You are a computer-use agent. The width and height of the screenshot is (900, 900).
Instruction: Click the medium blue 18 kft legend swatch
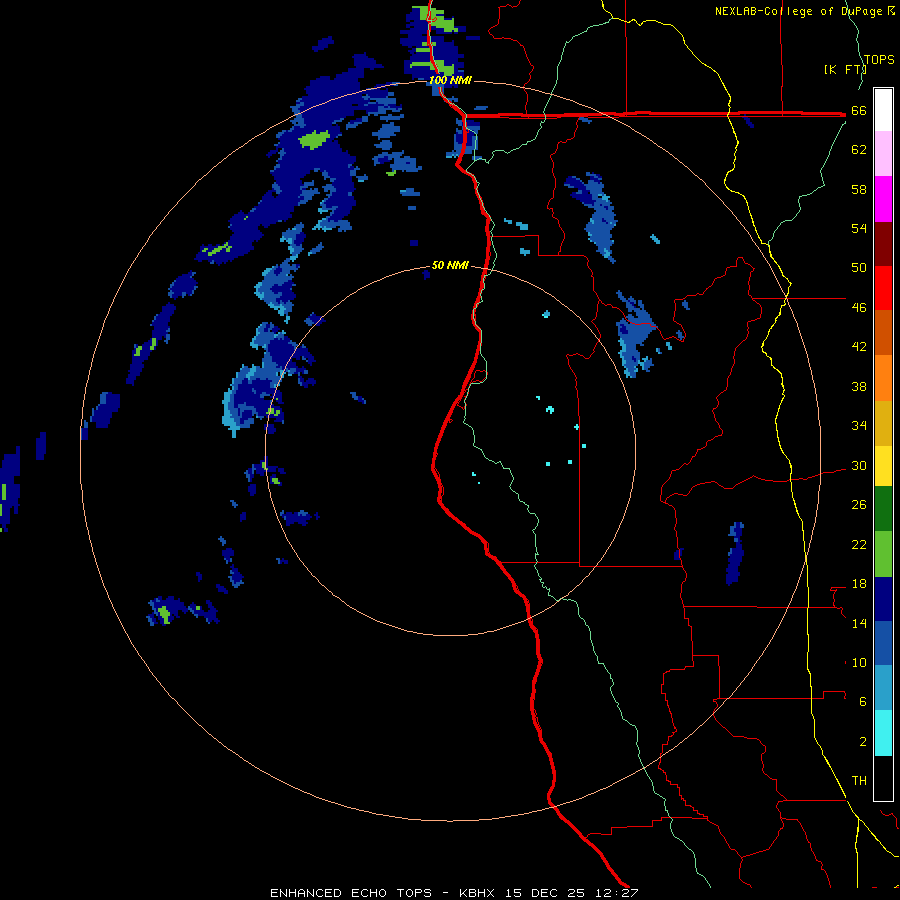tap(883, 643)
